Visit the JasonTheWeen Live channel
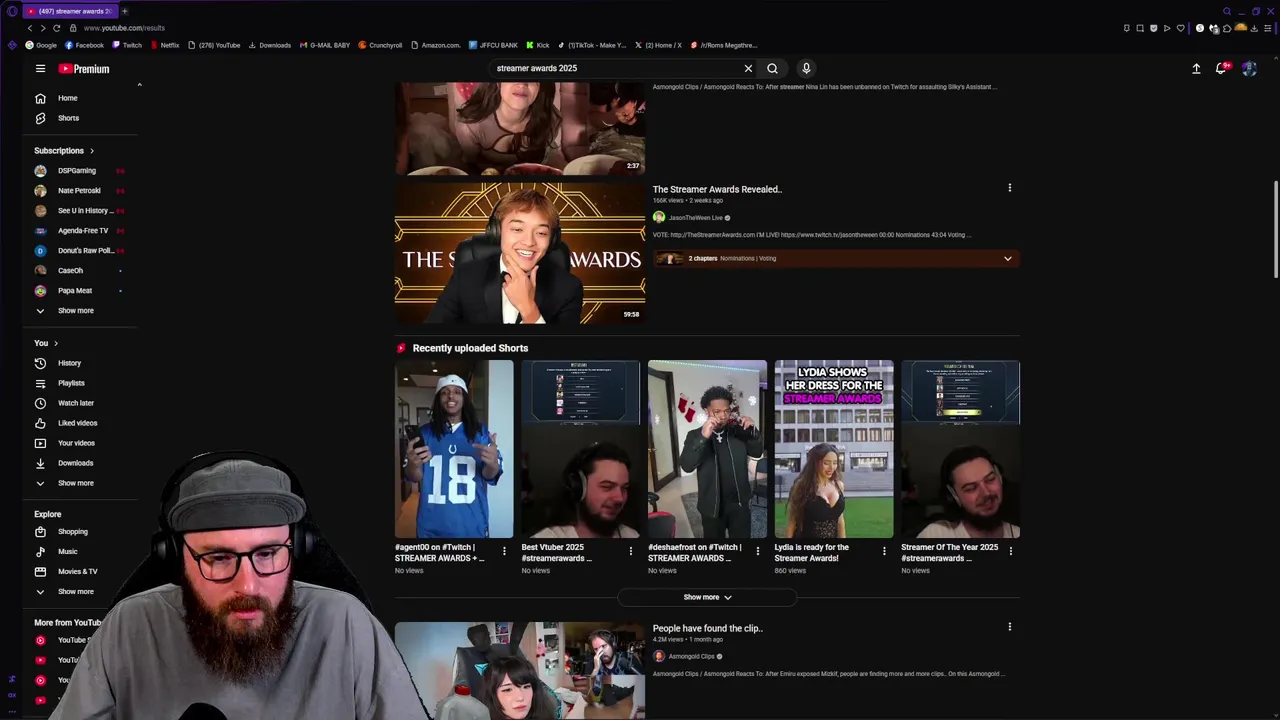This screenshot has width=1280, height=720. [695, 217]
